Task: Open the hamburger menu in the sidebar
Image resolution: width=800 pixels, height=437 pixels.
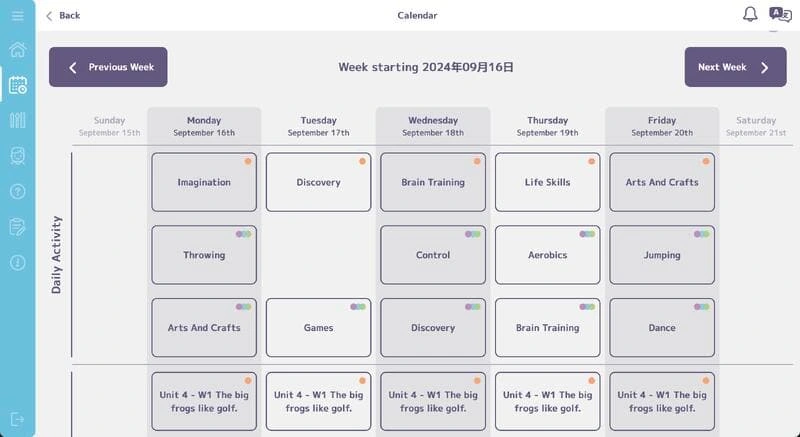Action: coord(17,15)
